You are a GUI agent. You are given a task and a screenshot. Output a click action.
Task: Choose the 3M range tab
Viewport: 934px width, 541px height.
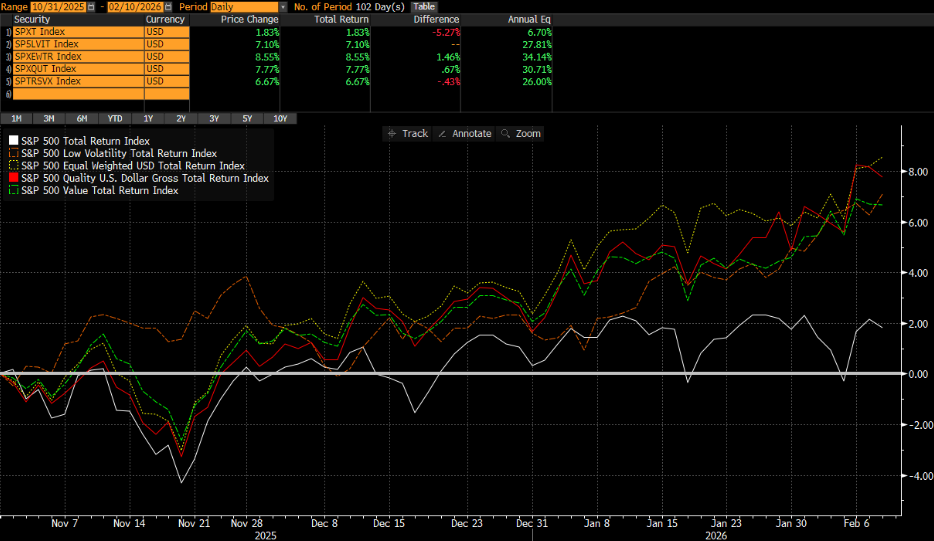(51, 119)
